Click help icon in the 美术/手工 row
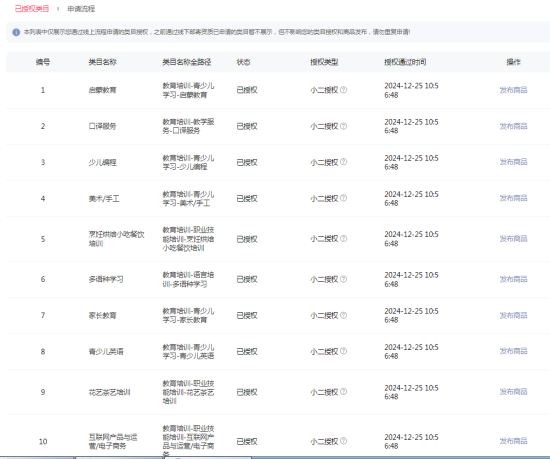This screenshot has width=550, height=459. click(x=344, y=198)
